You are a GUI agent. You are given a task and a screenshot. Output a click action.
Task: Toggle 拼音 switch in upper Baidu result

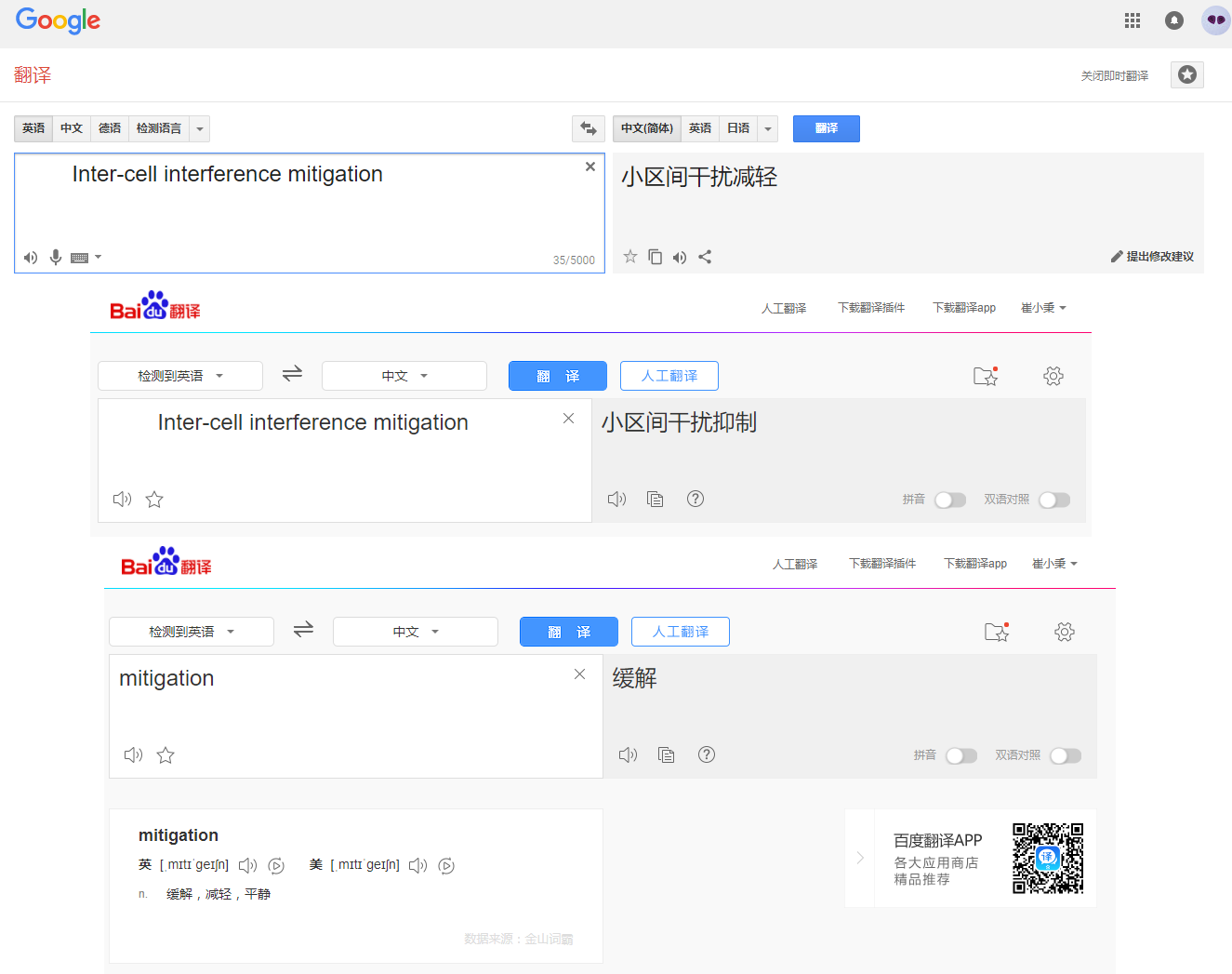950,500
